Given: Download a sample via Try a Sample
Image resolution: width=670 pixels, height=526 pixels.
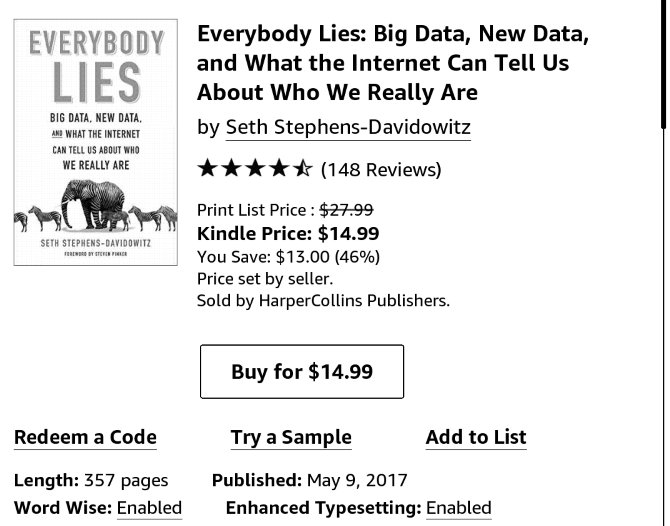Looking at the screenshot, I should 291,437.
